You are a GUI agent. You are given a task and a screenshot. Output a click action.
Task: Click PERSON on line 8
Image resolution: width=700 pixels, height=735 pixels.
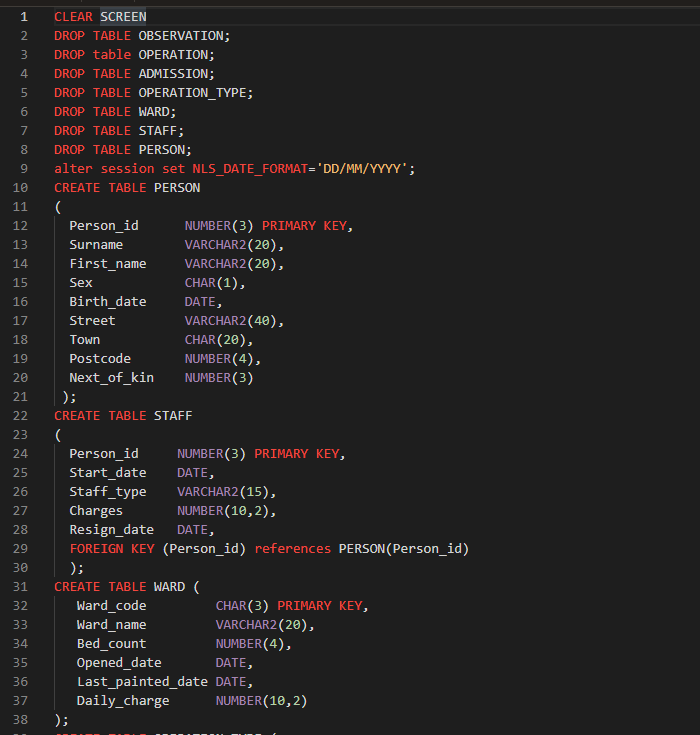(x=162, y=150)
